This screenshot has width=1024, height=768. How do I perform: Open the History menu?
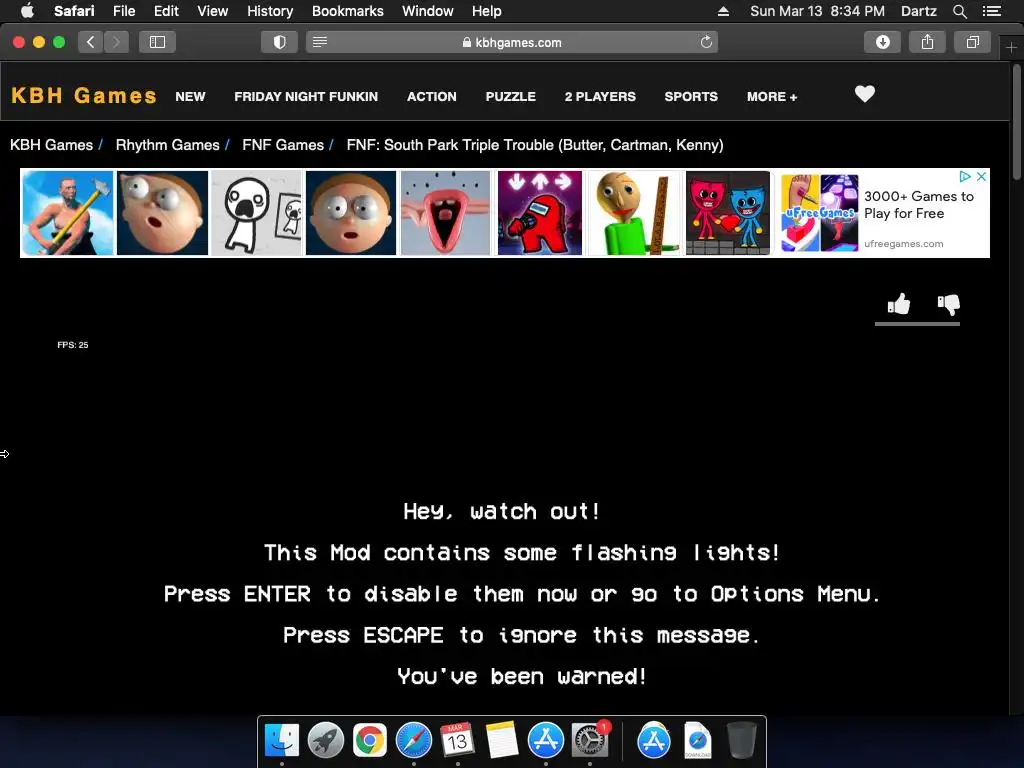click(270, 11)
